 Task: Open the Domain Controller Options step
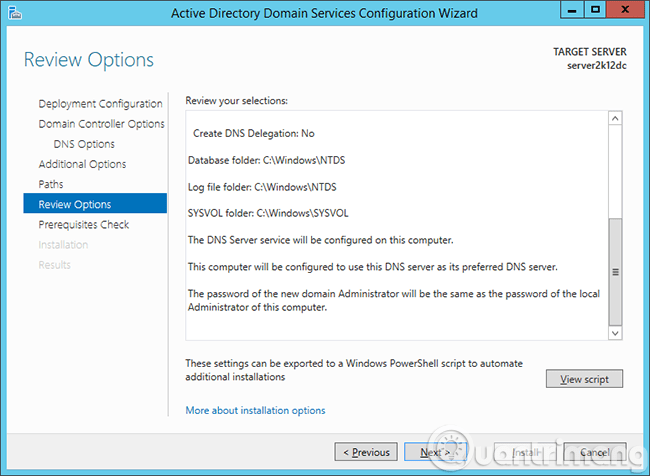click(101, 124)
